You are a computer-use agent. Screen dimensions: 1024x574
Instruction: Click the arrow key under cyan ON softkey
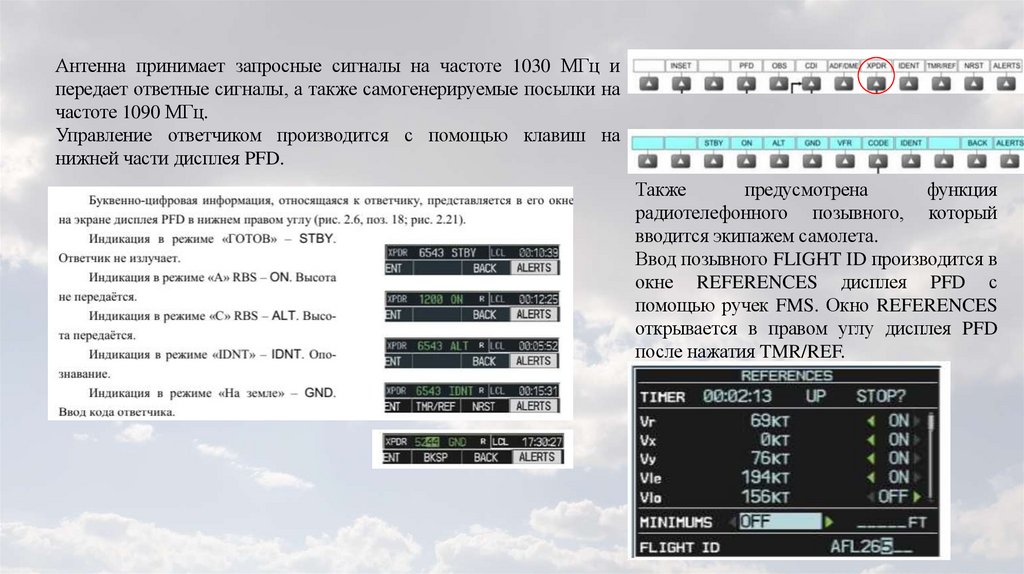pyautogui.click(x=746, y=161)
